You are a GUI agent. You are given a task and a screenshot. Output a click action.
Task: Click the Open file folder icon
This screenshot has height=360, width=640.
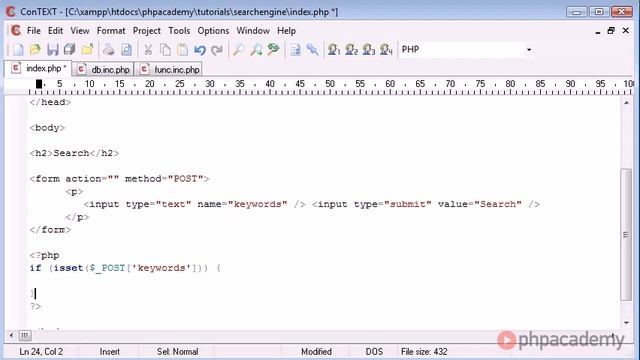[35, 50]
